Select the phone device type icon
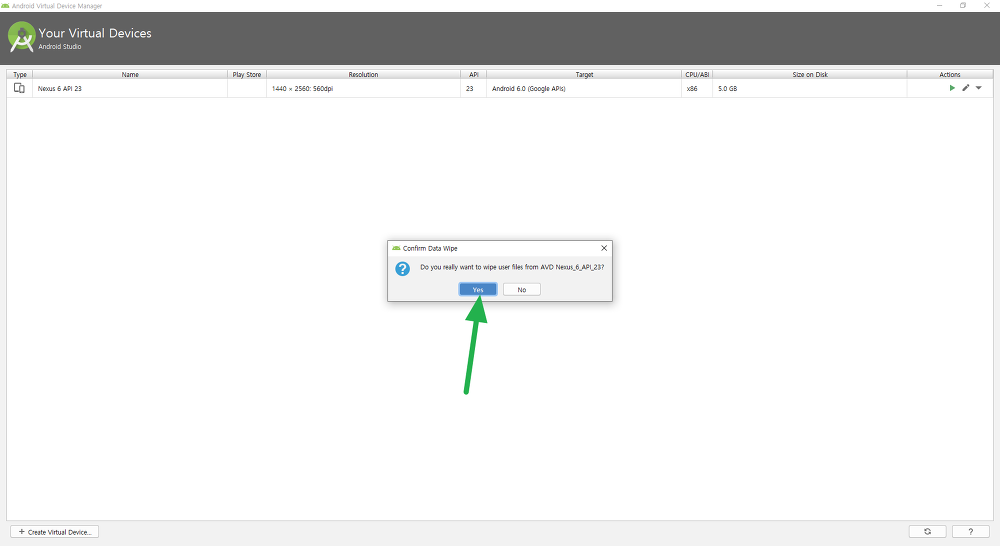Screen dimensions: 1000x546 pyautogui.click(x=19, y=88)
